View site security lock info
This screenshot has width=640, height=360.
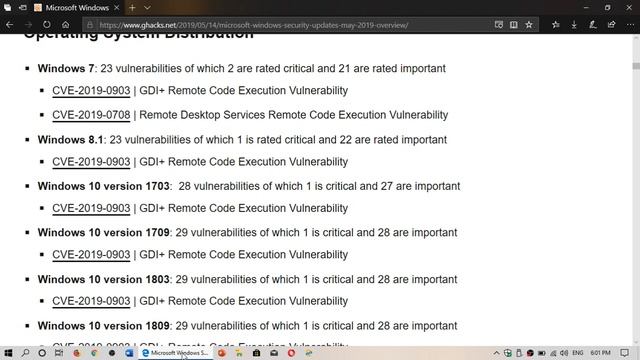(90, 25)
